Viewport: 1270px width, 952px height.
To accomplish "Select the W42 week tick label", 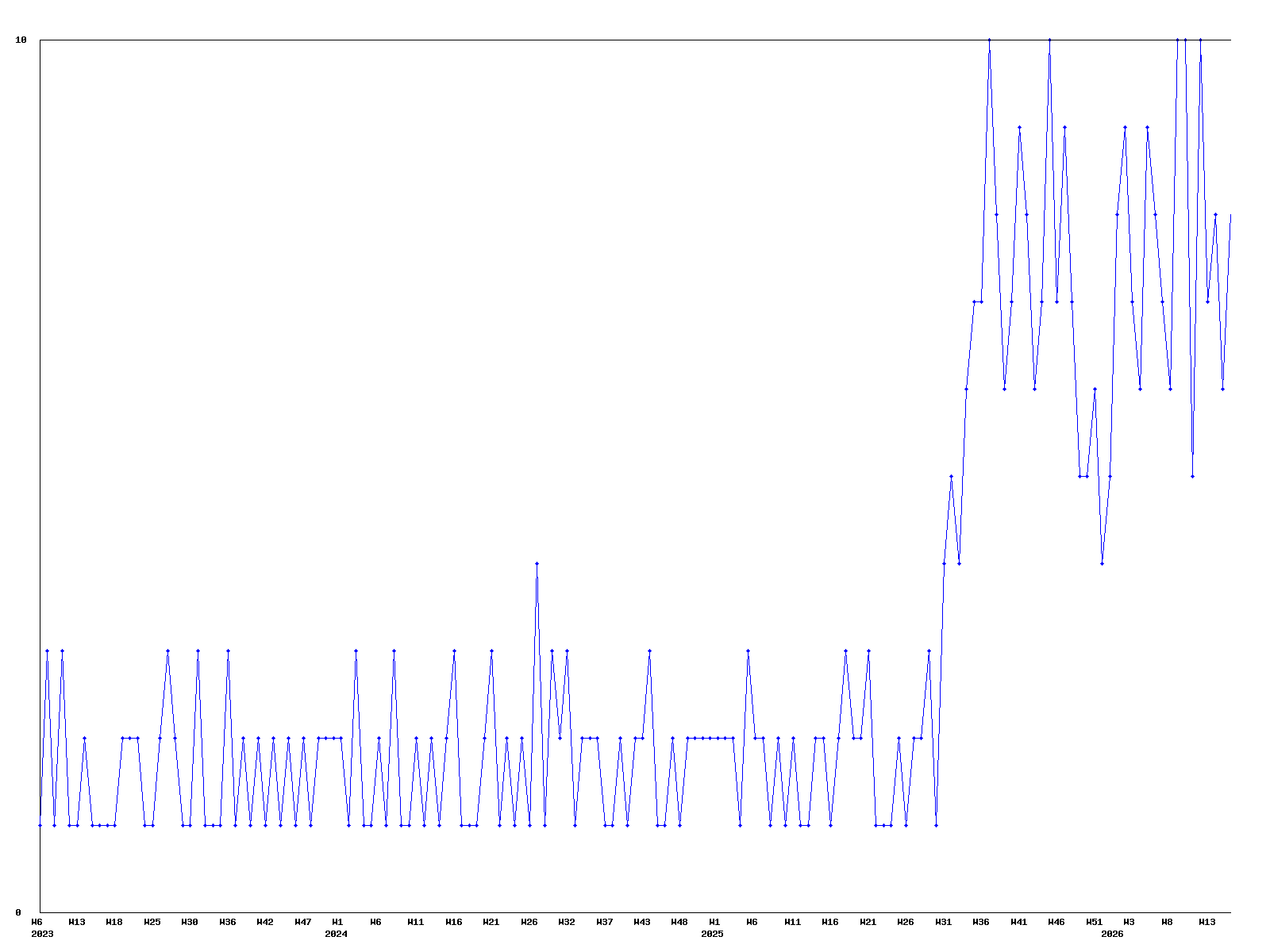I will coord(265,922).
